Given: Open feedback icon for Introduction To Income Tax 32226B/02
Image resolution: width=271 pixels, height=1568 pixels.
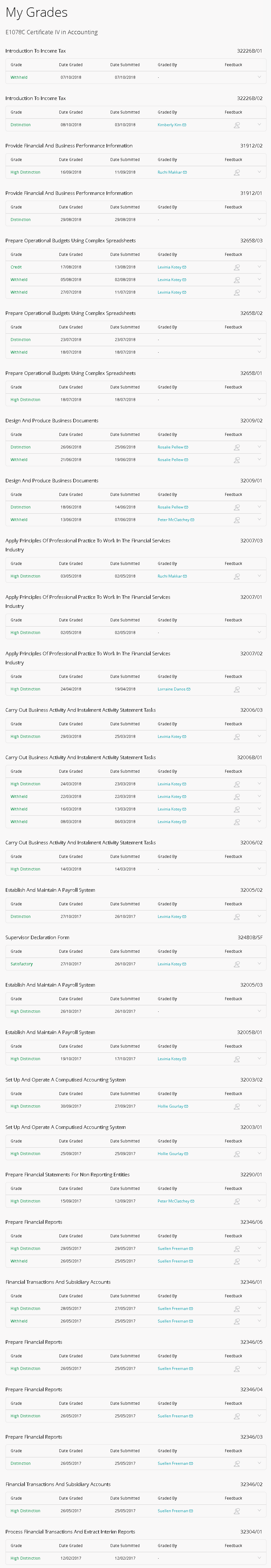Looking at the screenshot, I should coord(237,125).
